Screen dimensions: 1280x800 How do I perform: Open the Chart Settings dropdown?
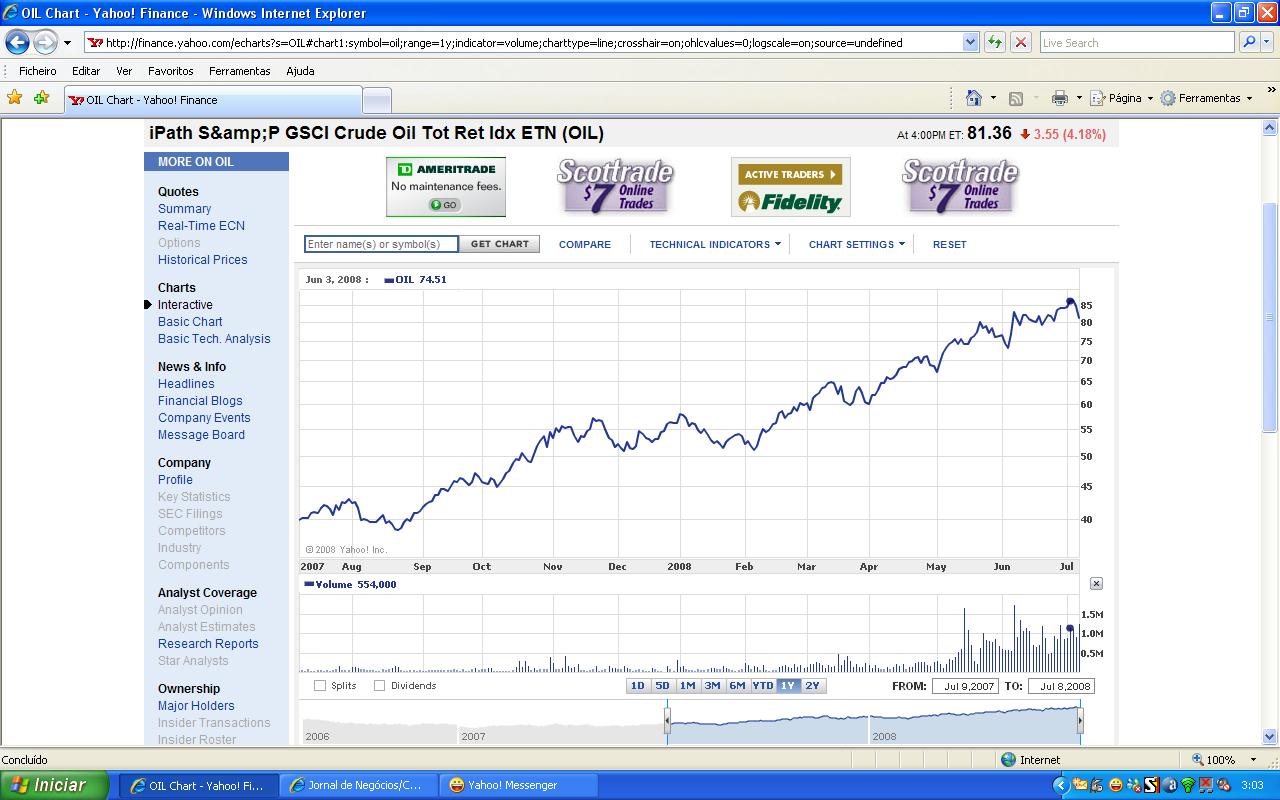856,244
